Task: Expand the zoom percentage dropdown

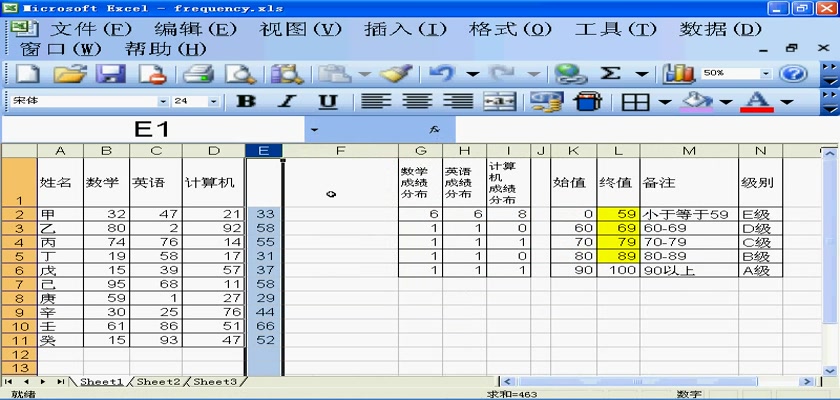Action: pos(765,73)
